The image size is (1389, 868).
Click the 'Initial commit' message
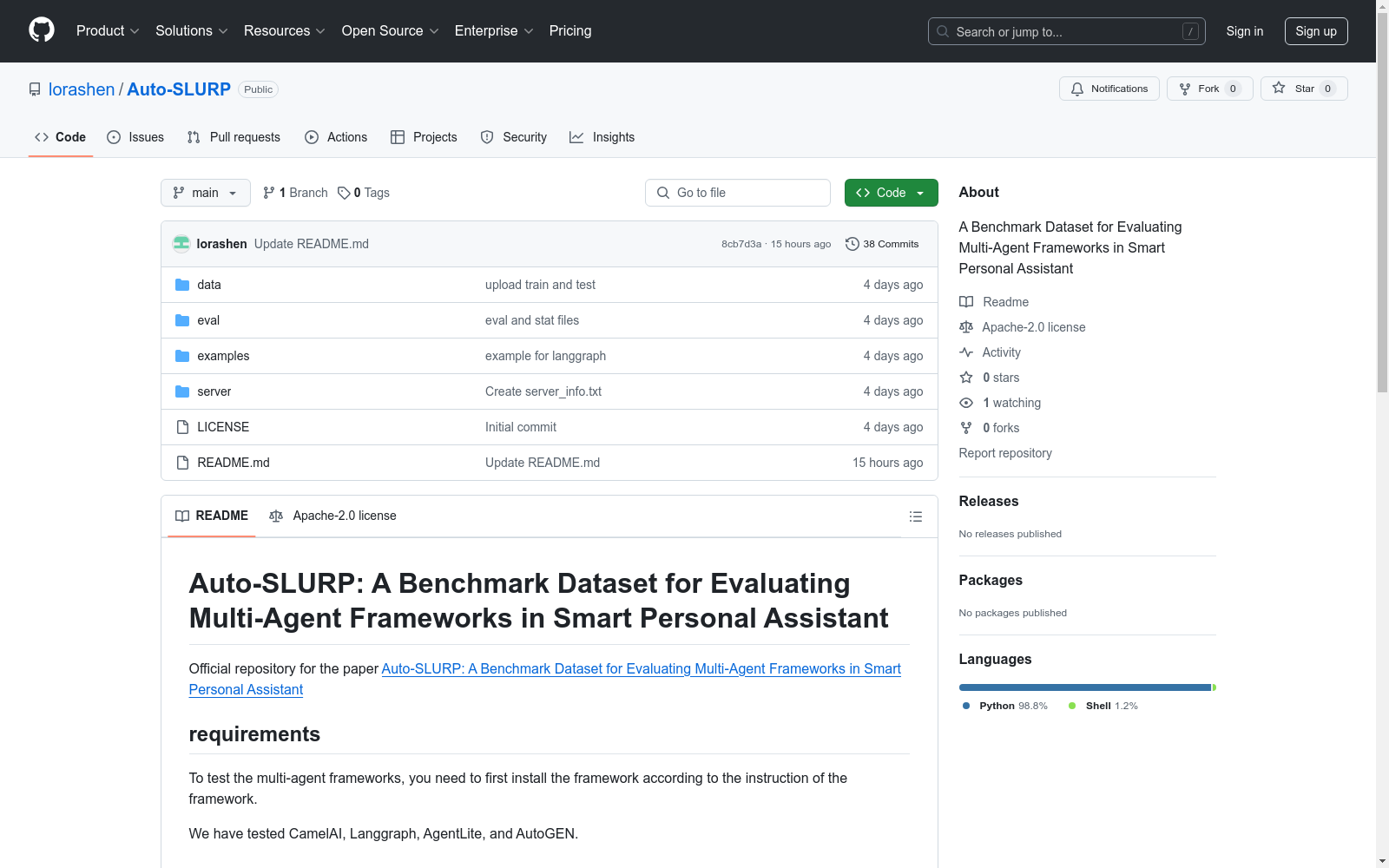521,427
